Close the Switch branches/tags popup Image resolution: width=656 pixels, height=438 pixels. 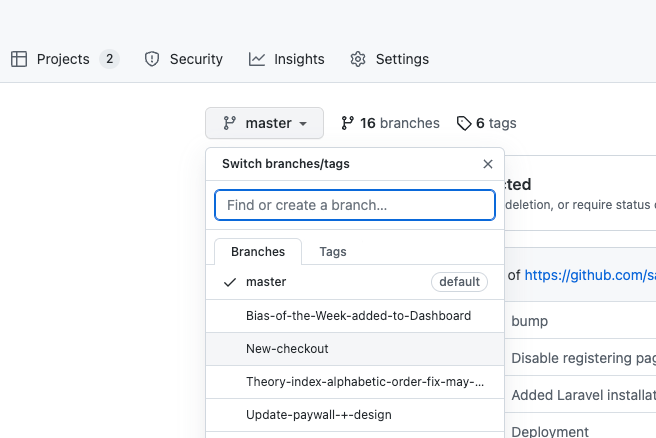tap(488, 164)
